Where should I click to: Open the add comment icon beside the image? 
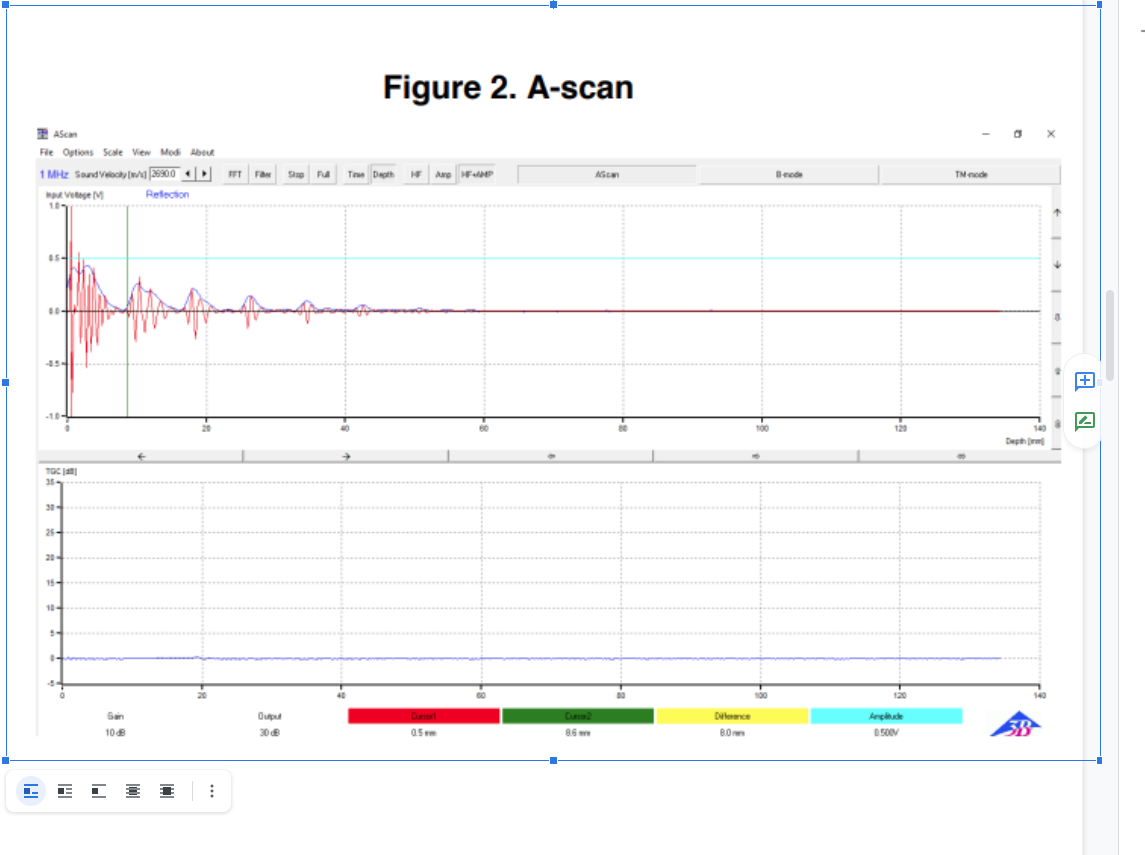1083,380
